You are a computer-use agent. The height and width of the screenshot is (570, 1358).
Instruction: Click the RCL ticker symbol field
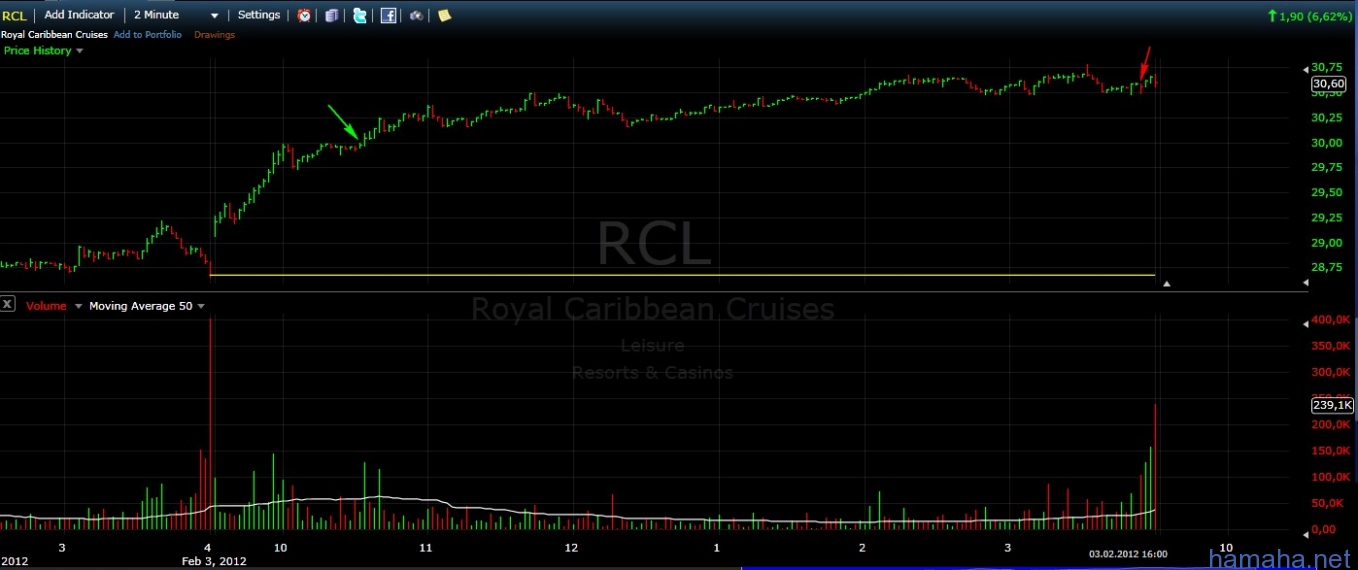(x=15, y=16)
